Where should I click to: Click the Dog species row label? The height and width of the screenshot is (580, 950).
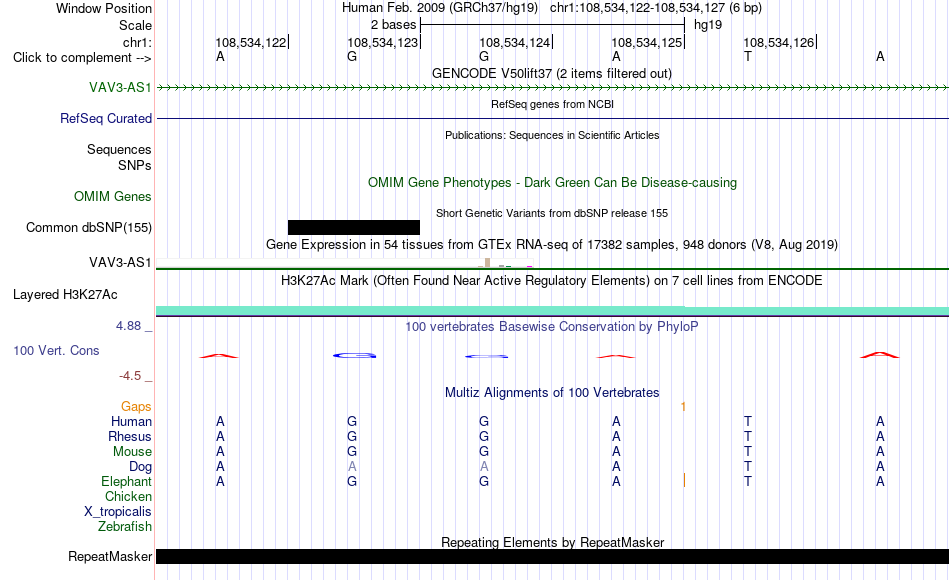[140, 467]
